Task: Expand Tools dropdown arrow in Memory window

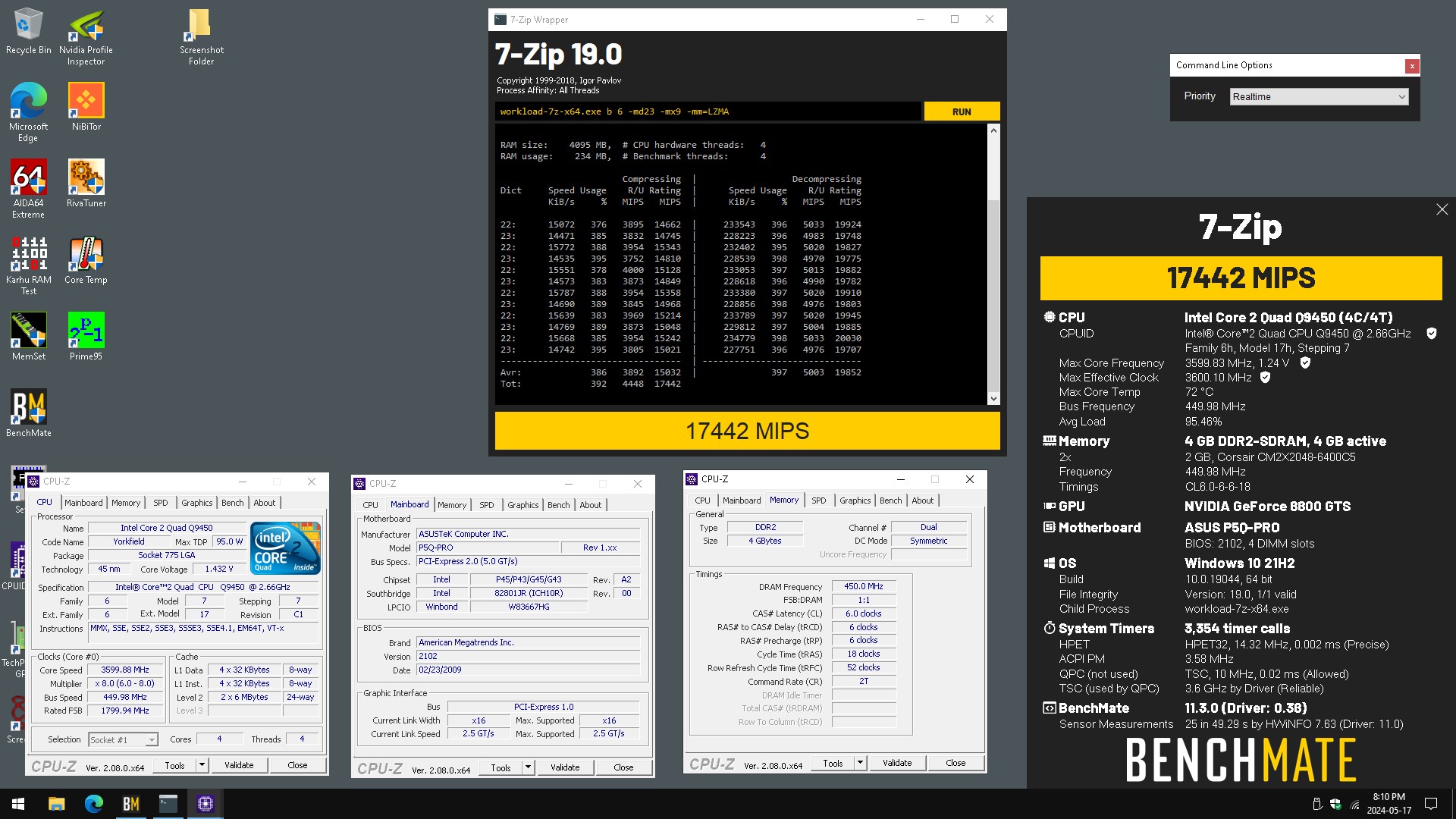Action: [x=860, y=763]
